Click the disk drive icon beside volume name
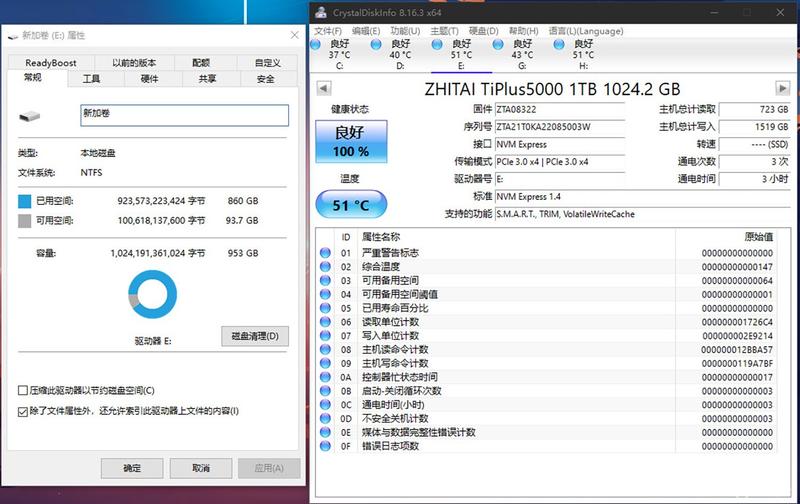This screenshot has height=504, width=800. tap(30, 116)
